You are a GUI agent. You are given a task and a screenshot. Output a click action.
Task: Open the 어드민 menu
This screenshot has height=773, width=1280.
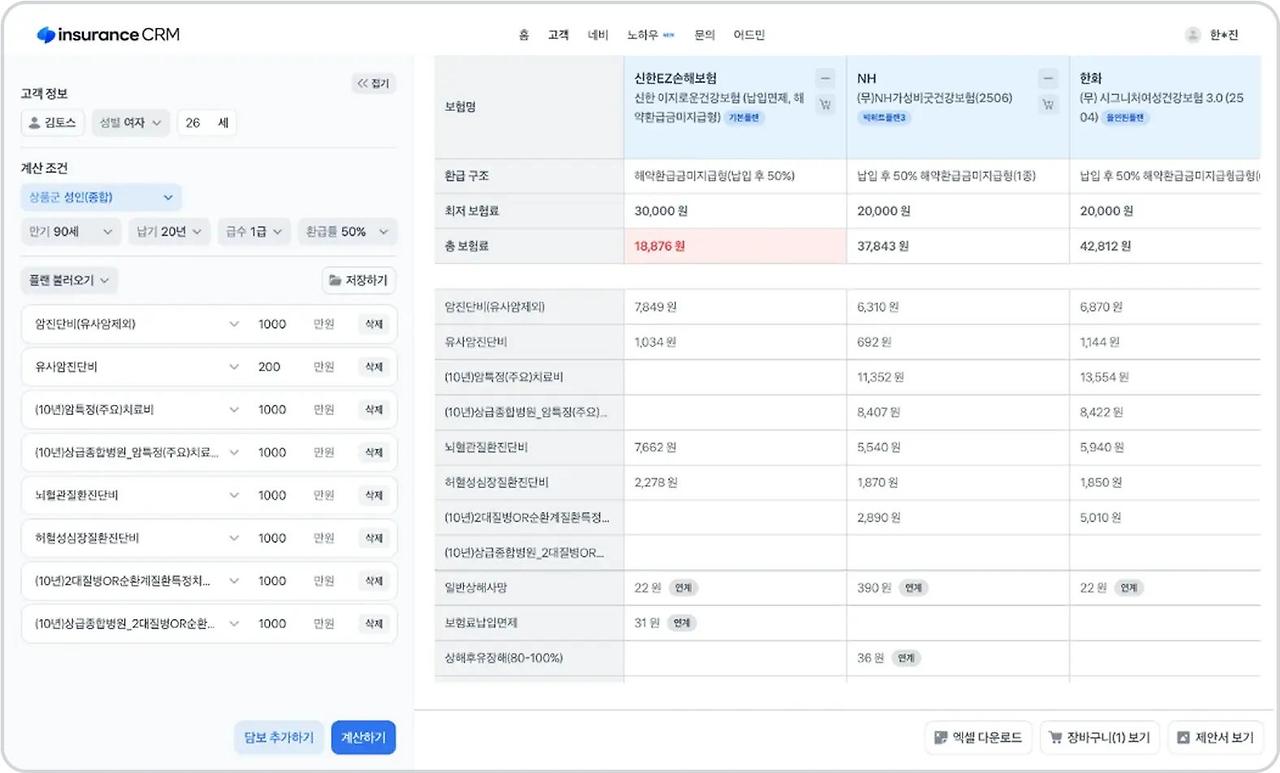(749, 35)
